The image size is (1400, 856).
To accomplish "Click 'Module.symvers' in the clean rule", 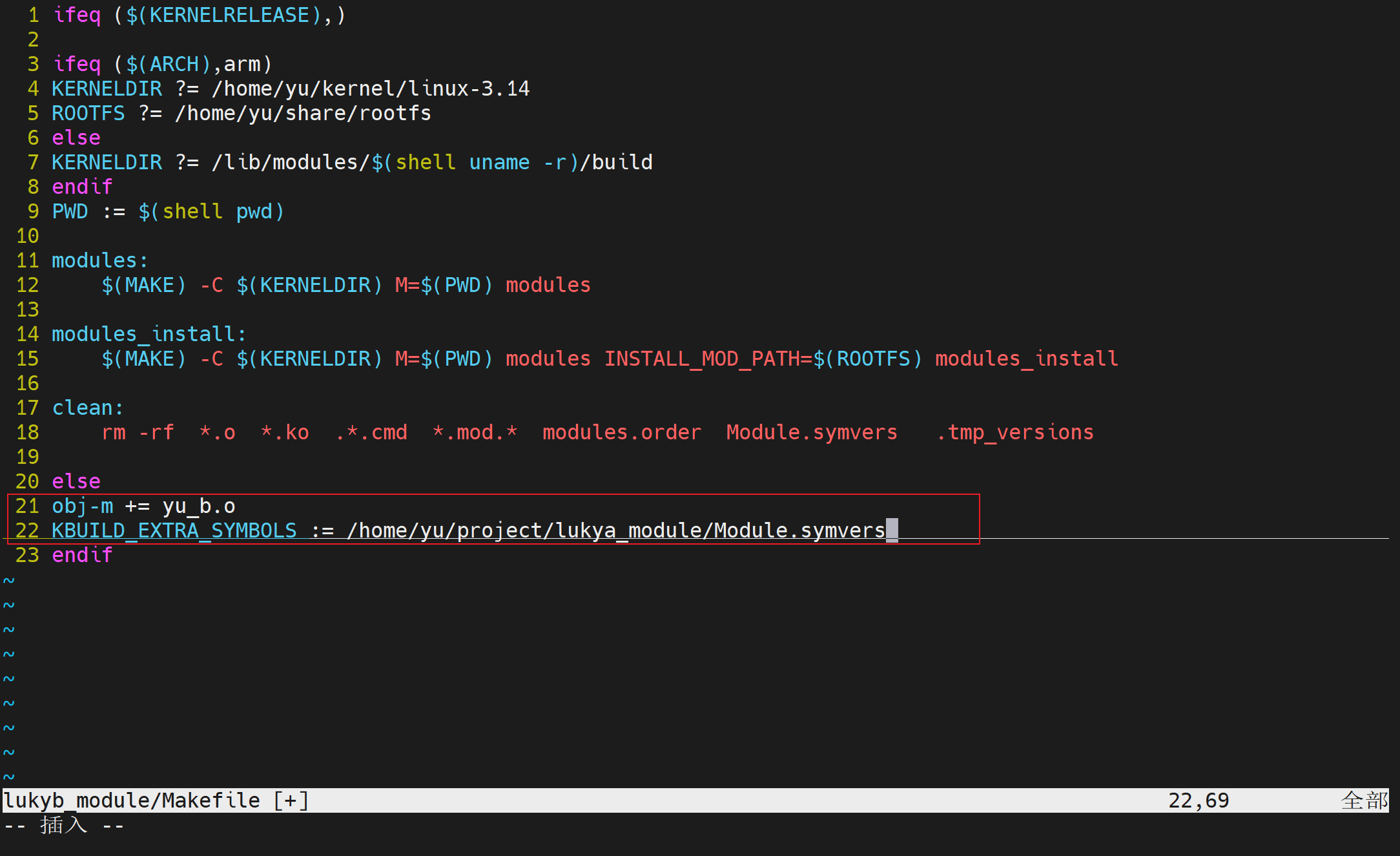I will [x=811, y=432].
